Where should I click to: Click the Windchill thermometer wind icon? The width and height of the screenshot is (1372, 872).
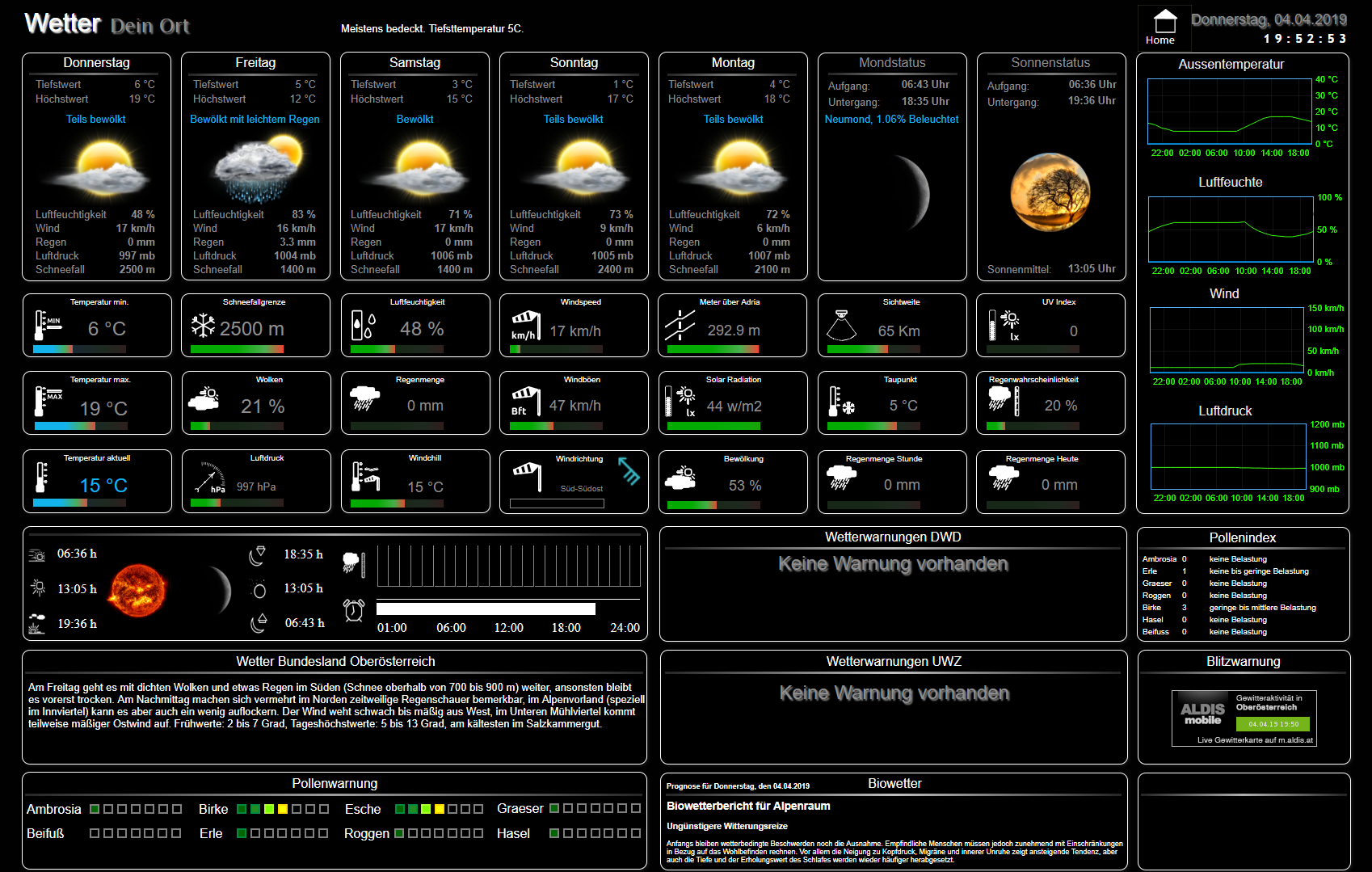point(365,477)
